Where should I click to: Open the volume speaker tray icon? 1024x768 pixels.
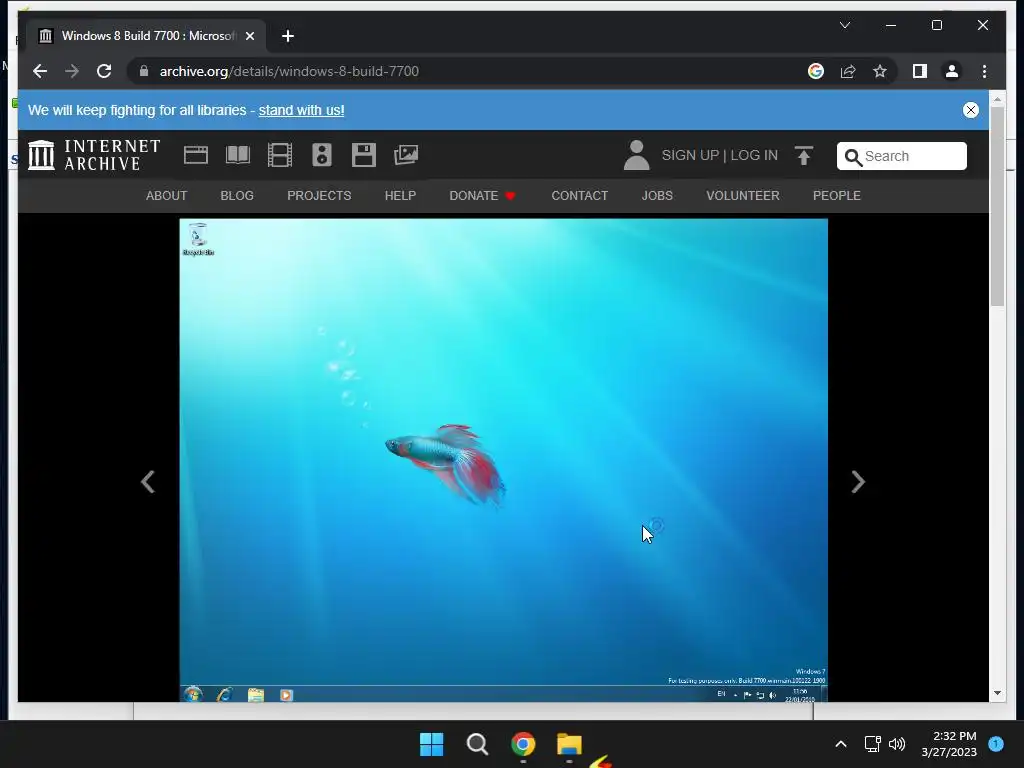[897, 744]
